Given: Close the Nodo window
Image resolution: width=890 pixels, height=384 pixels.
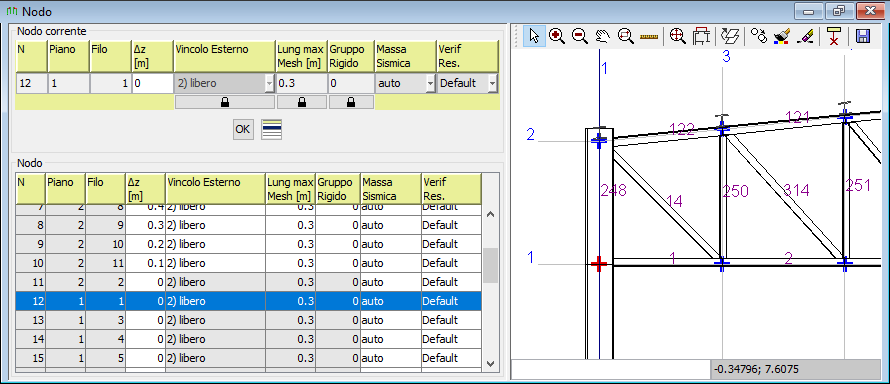Looking at the screenshot, I should tap(871, 10).
